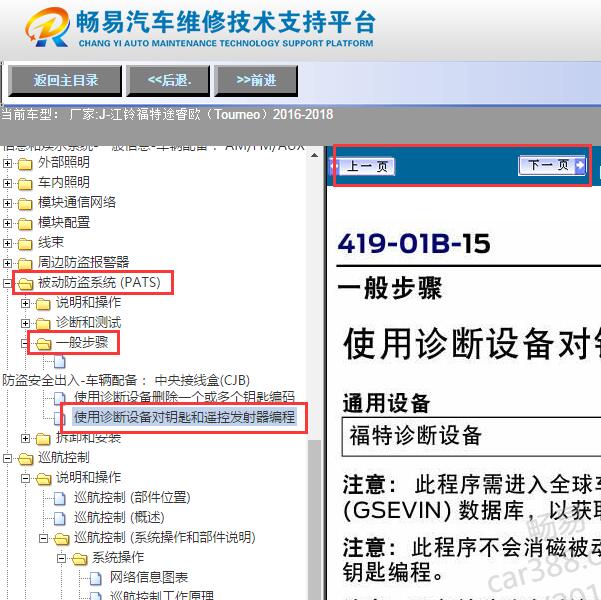The height and width of the screenshot is (600, 601).
Task: Select 周边防盗报警器 in the tree
Action: coord(83,262)
